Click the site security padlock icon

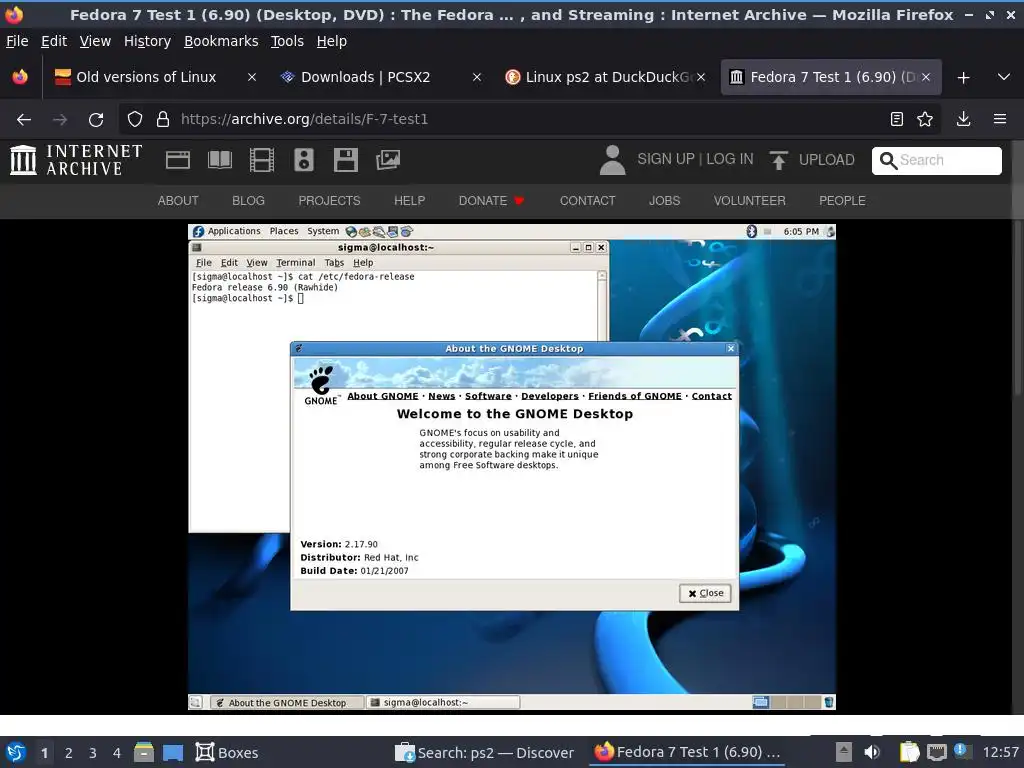click(163, 120)
